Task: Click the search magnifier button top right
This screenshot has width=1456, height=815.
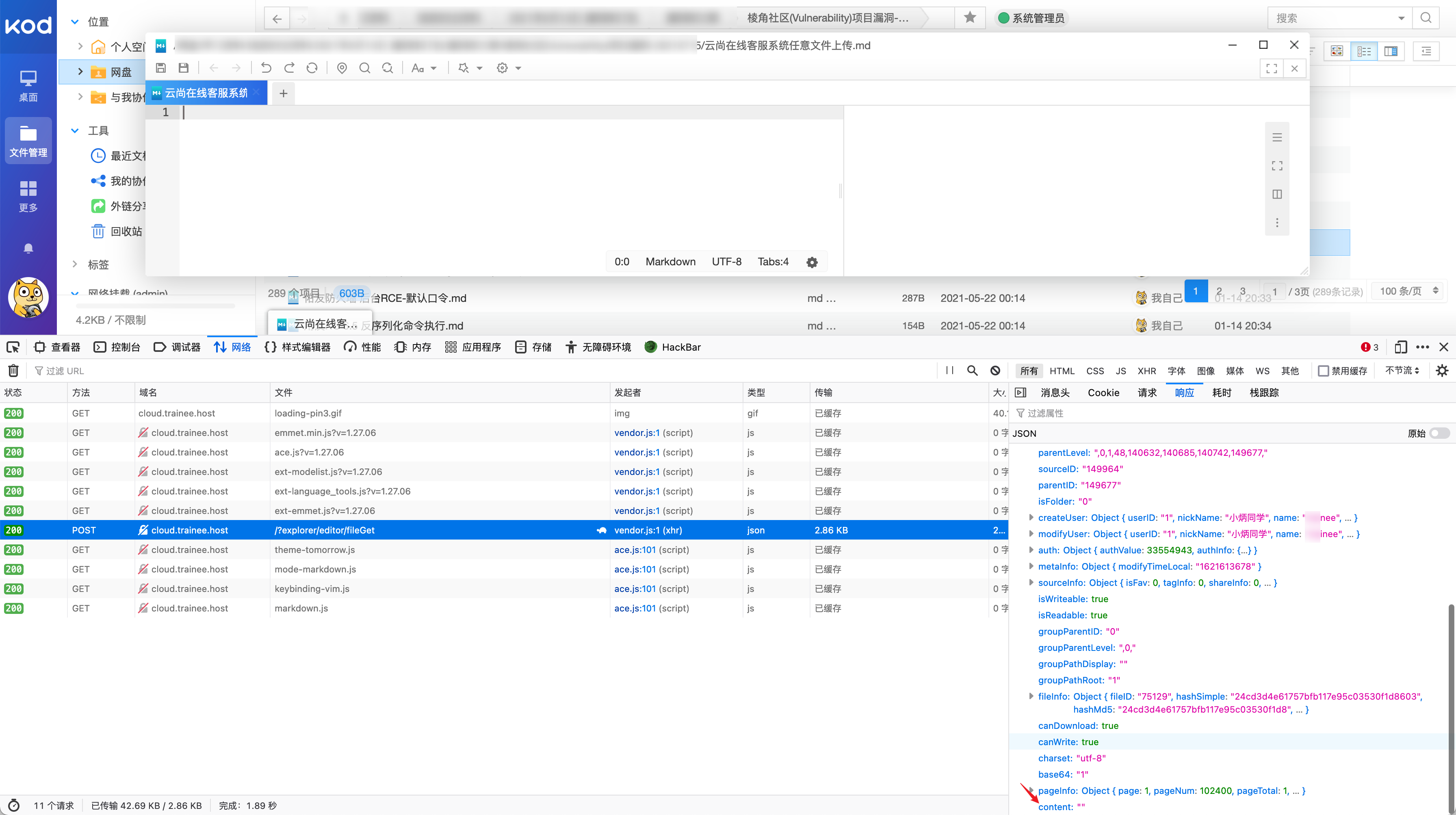Action: click(x=1426, y=17)
